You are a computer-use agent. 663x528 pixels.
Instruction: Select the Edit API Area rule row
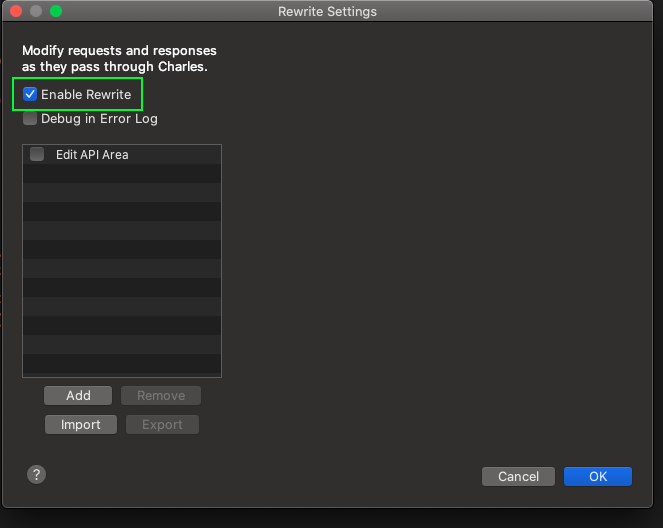(x=122, y=155)
